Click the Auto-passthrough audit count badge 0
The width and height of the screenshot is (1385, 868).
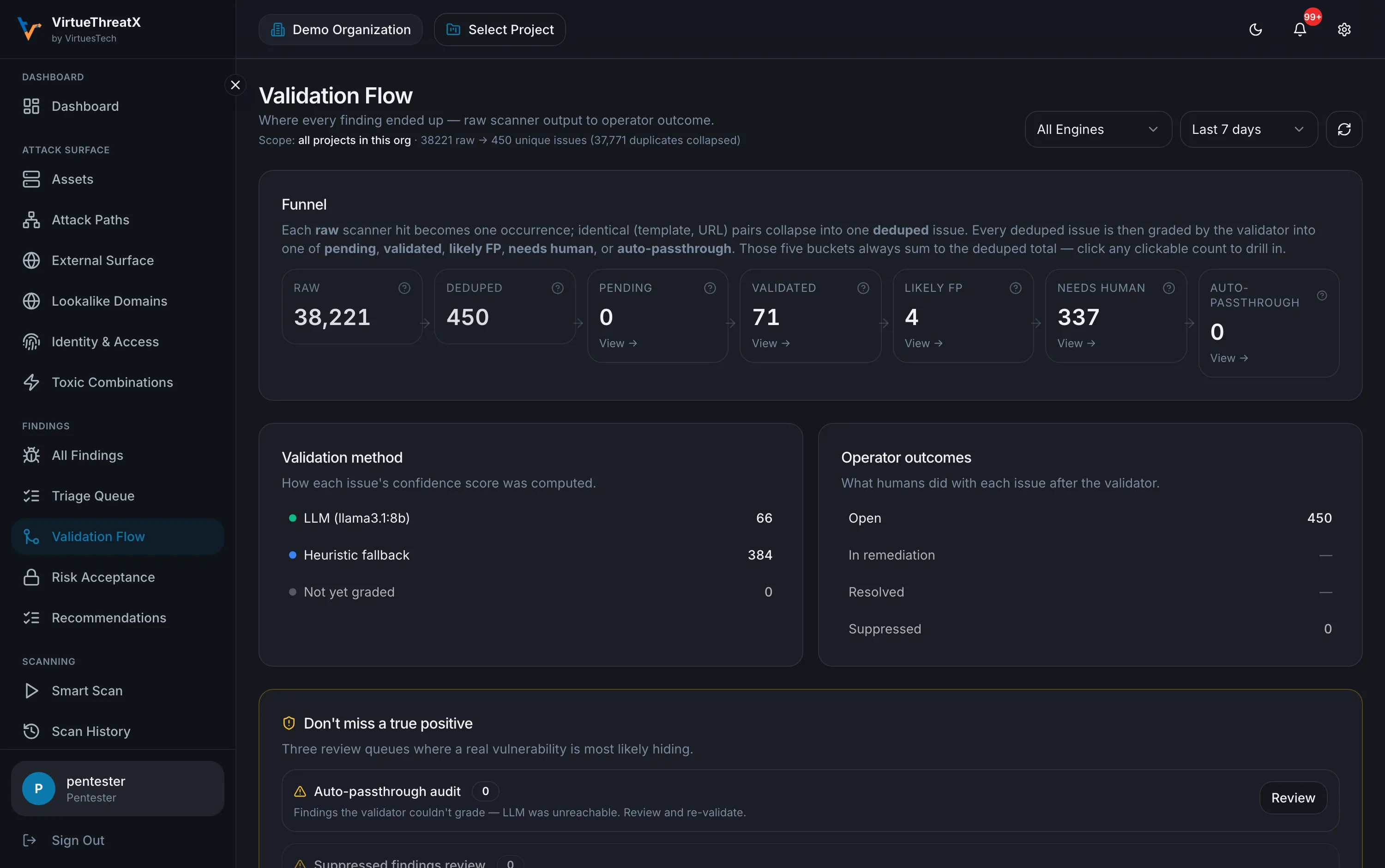(x=486, y=792)
